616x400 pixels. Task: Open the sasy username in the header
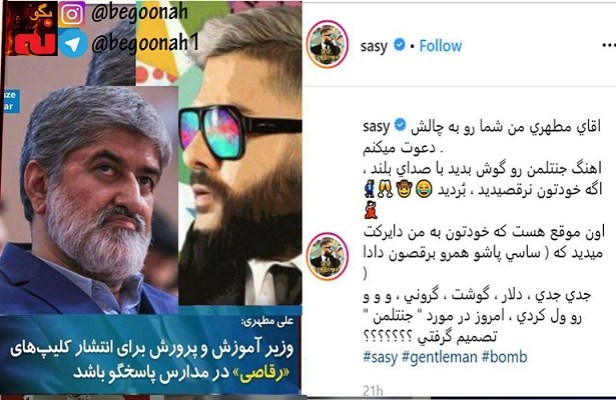click(374, 46)
